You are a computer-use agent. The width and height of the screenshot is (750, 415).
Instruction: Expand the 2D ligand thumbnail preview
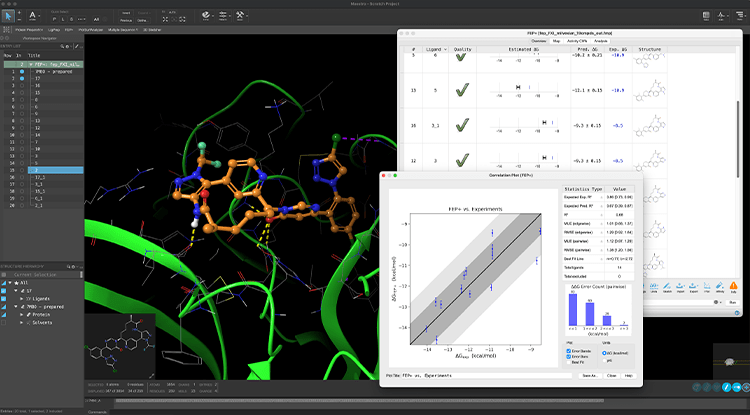[x=152, y=376]
